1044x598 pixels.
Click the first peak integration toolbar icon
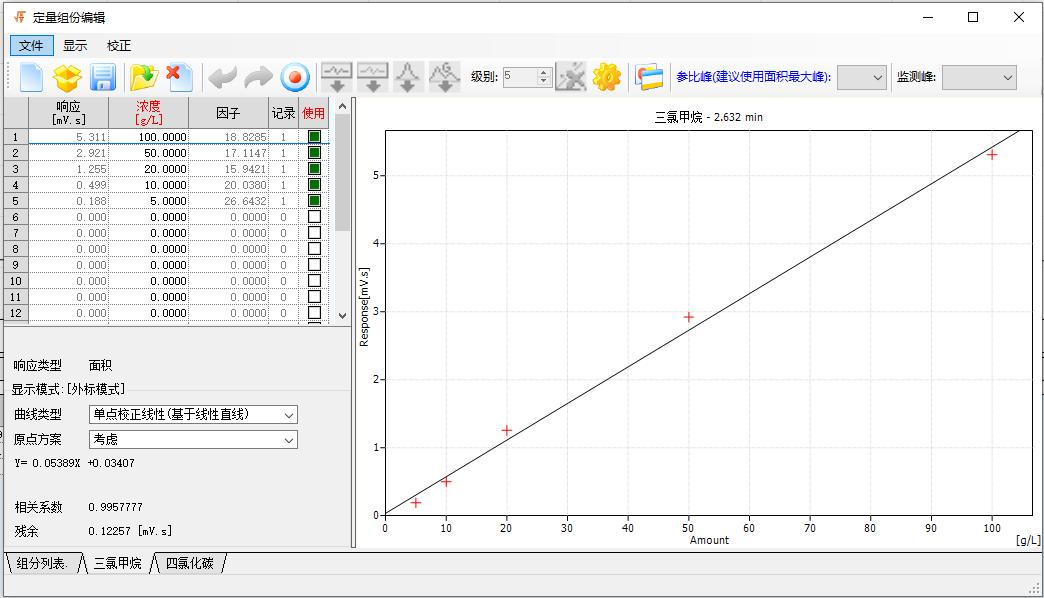pyautogui.click(x=337, y=78)
